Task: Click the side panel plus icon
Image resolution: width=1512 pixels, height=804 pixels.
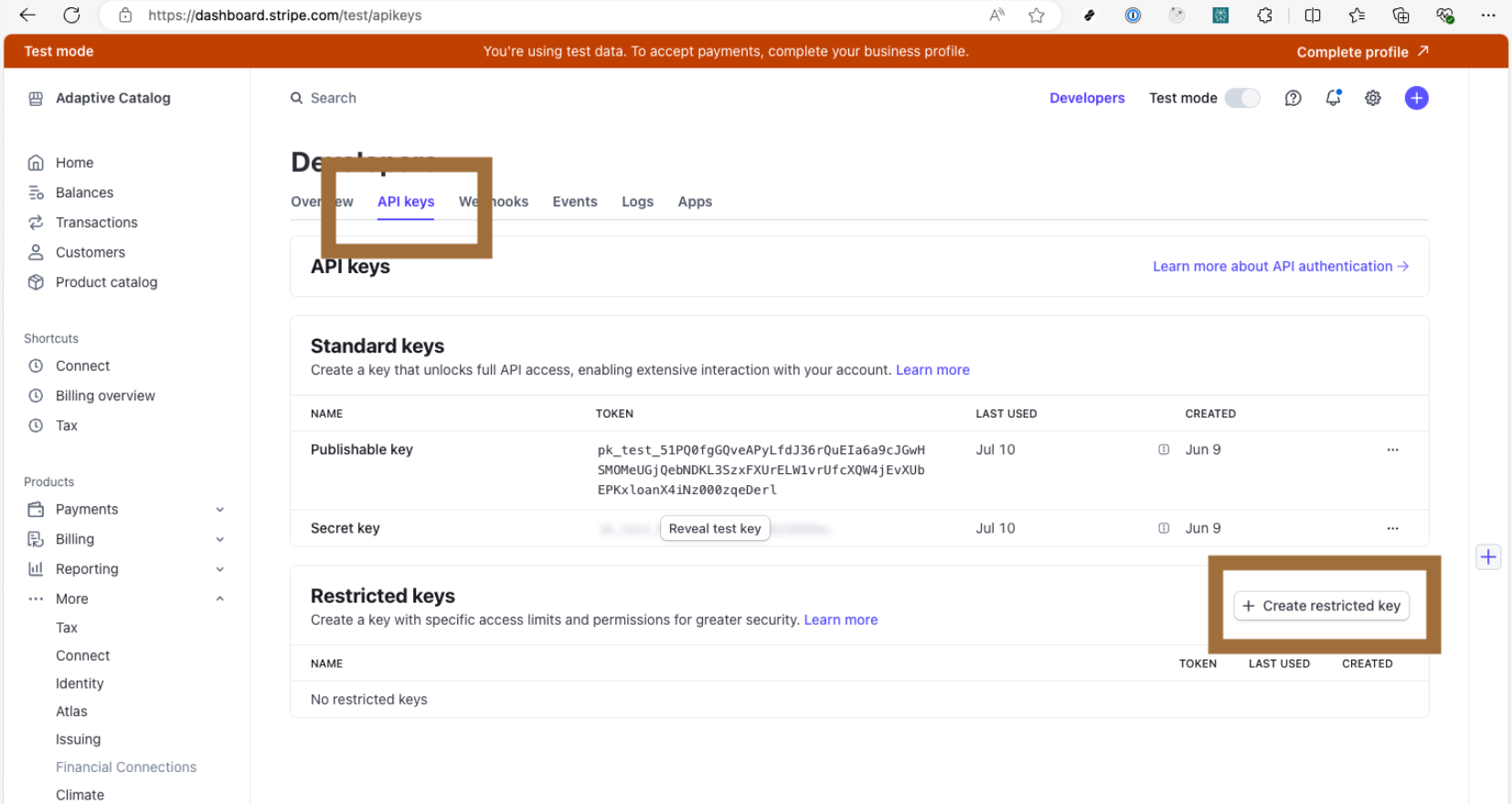Action: [x=1488, y=556]
